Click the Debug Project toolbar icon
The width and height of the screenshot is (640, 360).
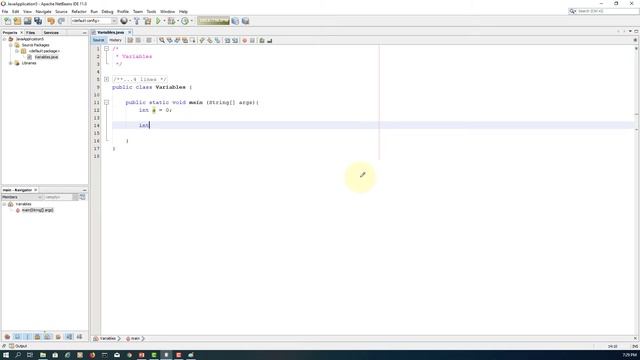click(x=171, y=21)
